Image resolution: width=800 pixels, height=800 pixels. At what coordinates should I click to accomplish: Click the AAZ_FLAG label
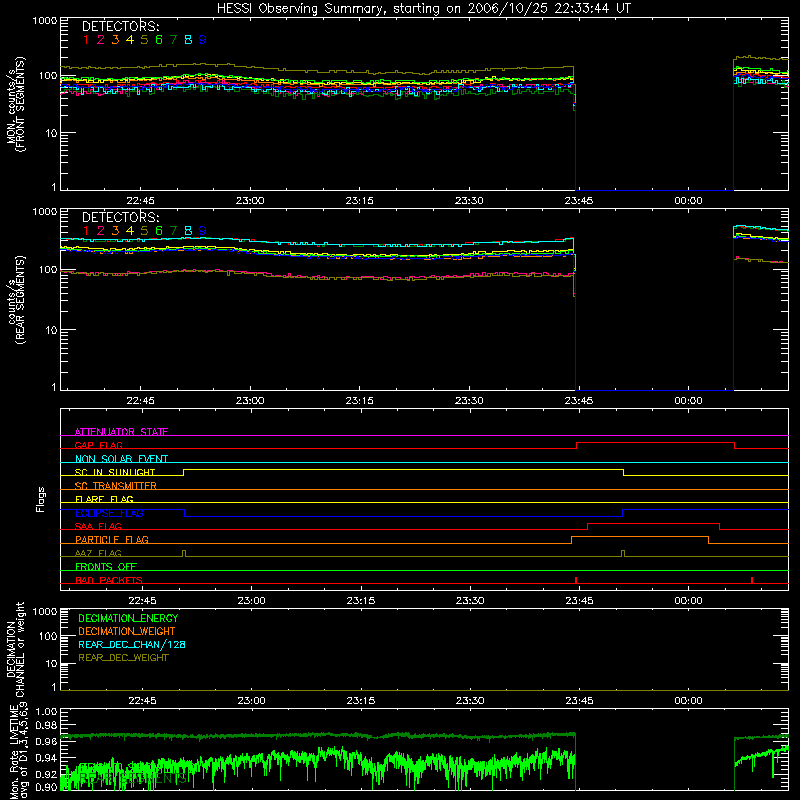coord(98,553)
